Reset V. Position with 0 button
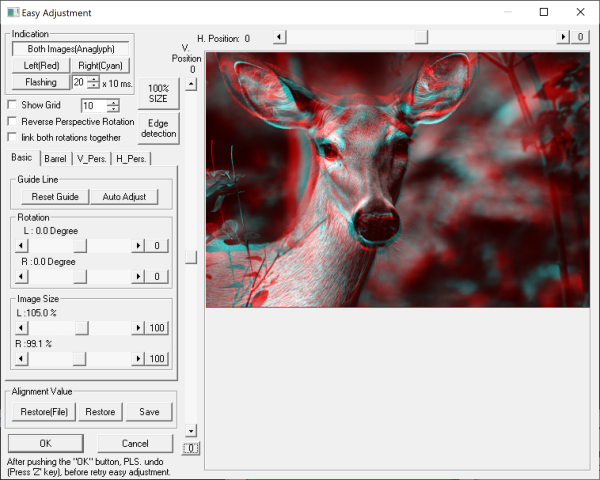Screen dimensions: 600x480 pyautogui.click(x=191, y=448)
